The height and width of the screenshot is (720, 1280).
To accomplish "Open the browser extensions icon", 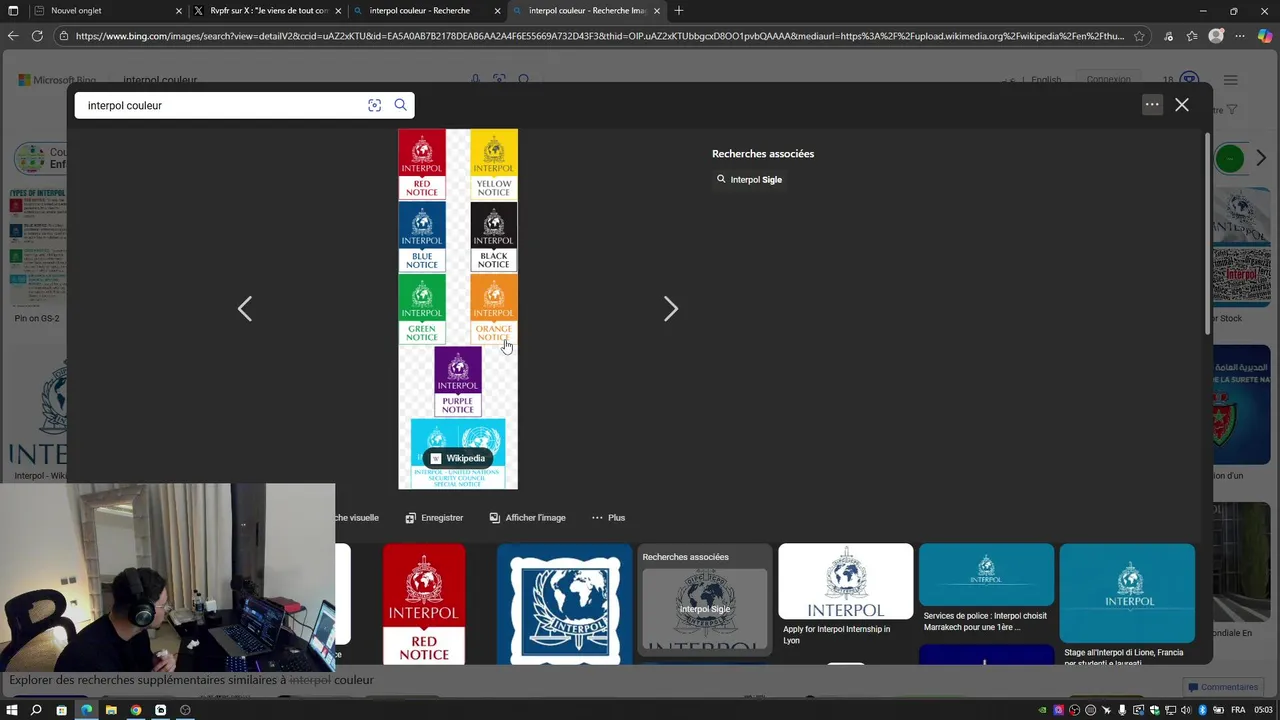I will point(1169,36).
